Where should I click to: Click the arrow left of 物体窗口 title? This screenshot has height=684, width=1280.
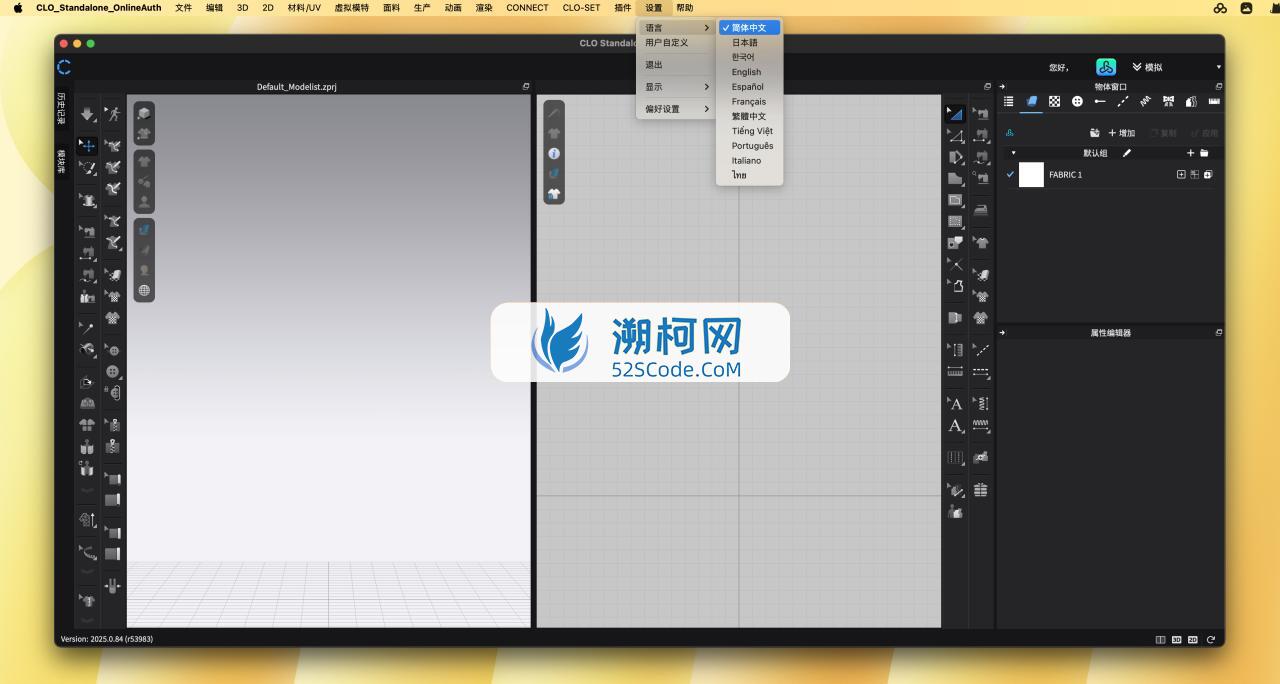1002,87
